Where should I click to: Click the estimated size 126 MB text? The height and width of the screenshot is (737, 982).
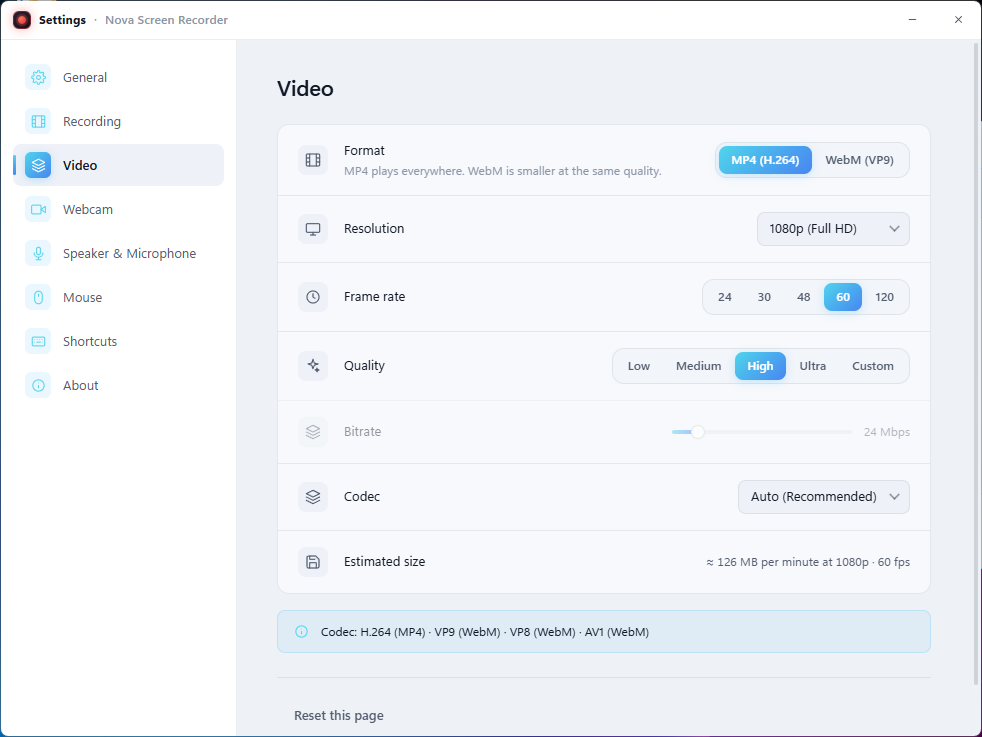pyautogui.click(x=808, y=562)
